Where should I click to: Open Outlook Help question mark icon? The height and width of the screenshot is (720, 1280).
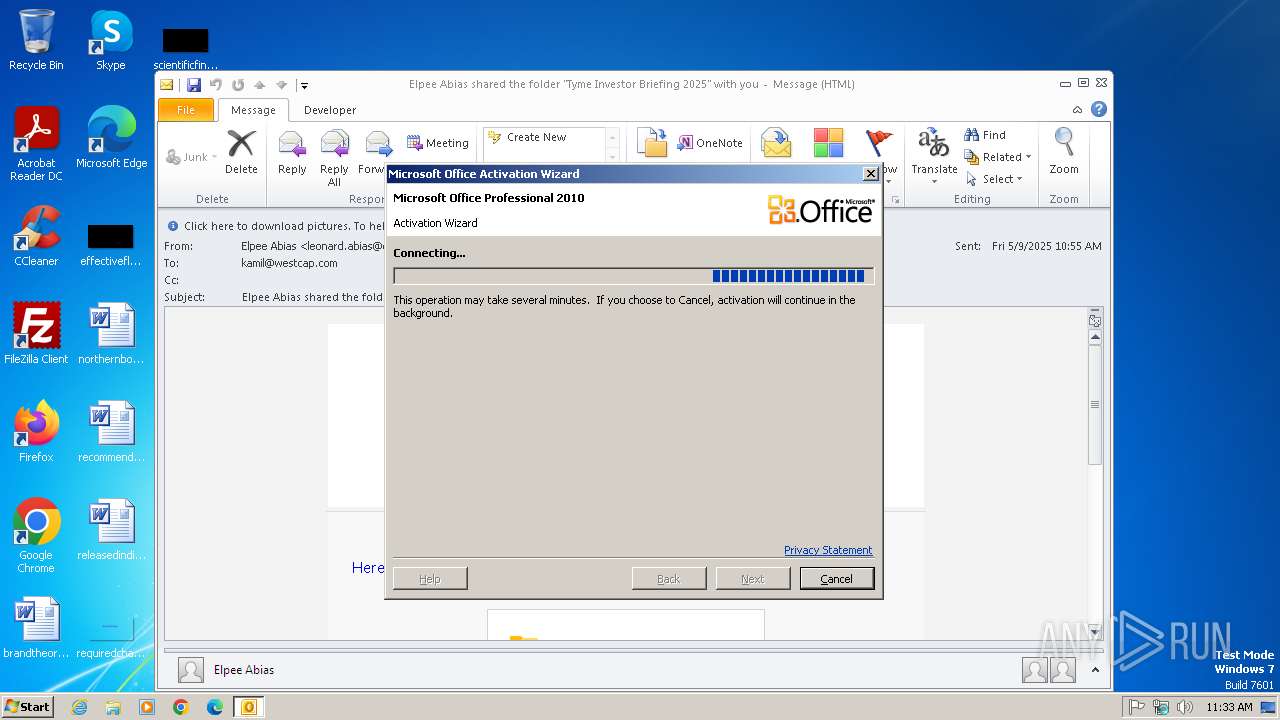(1099, 110)
